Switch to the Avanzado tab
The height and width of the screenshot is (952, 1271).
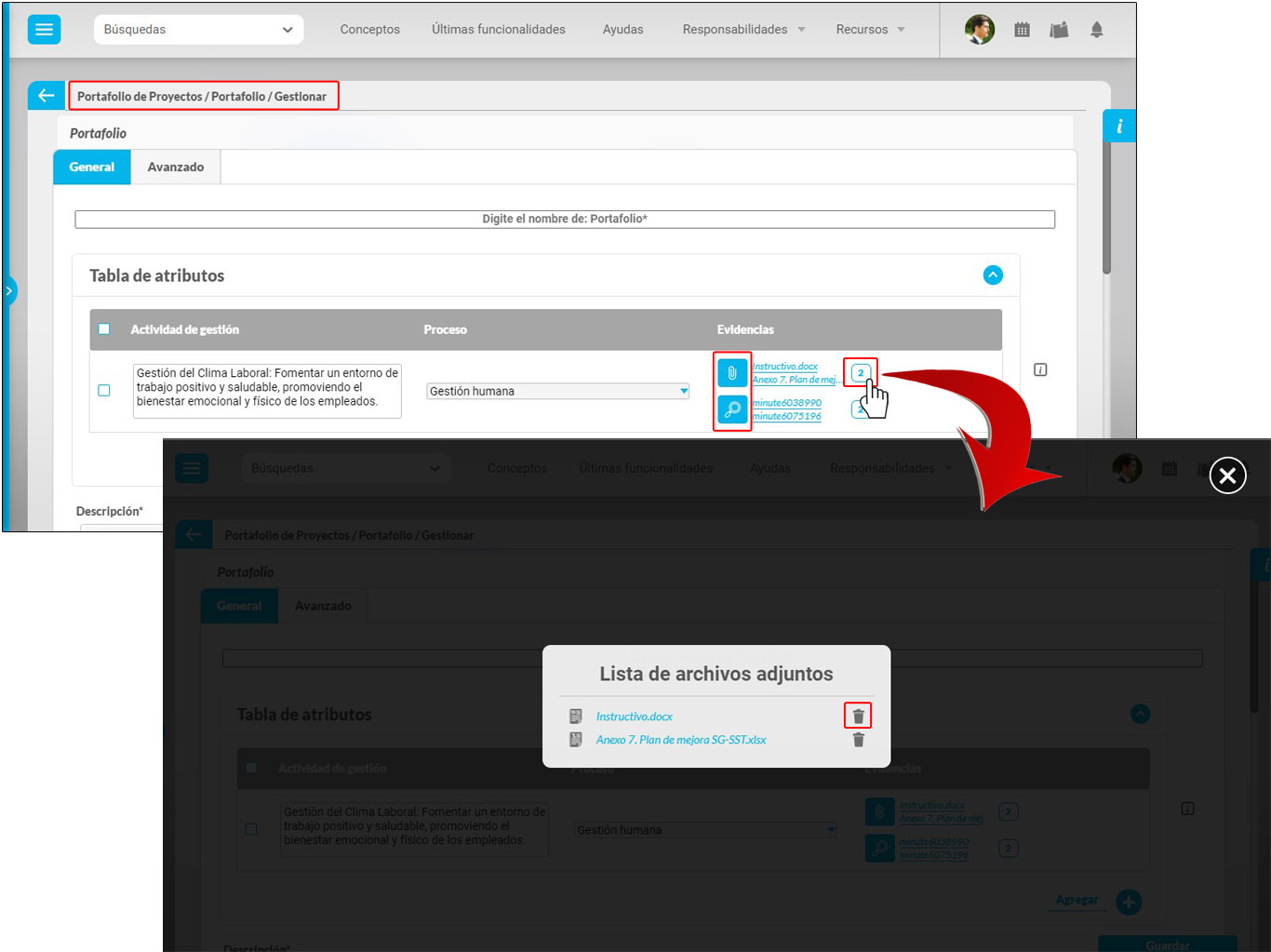pos(175,168)
